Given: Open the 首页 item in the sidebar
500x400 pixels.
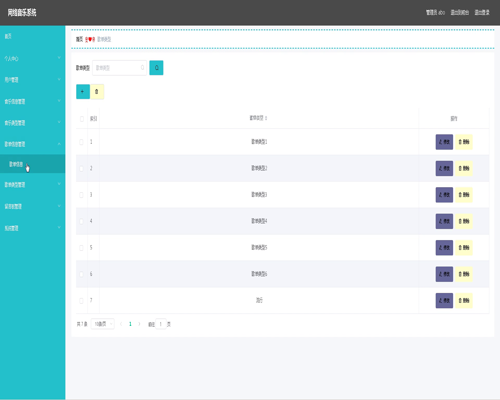Looking at the screenshot, I should coord(32,36).
